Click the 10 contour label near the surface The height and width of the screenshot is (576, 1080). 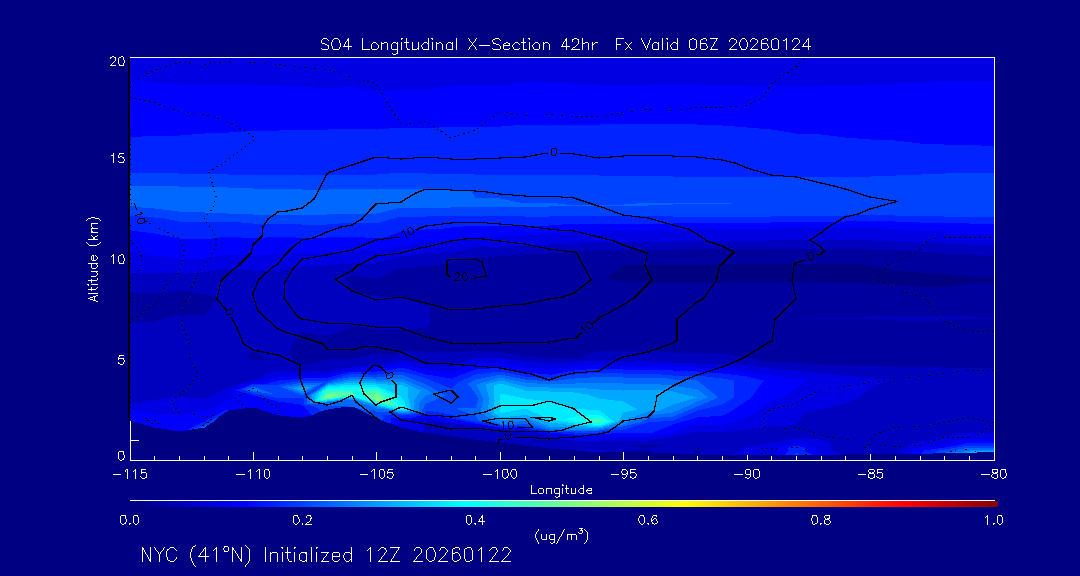point(507,425)
